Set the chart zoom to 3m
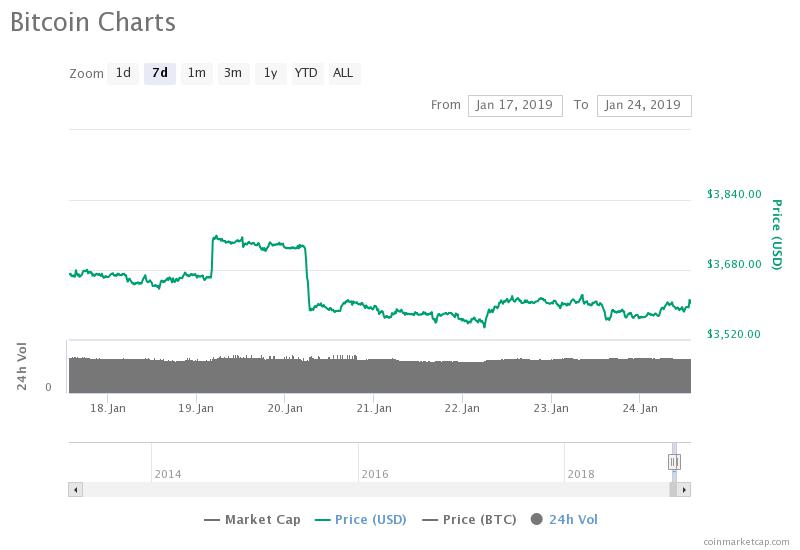Image resolution: width=800 pixels, height=550 pixels. [x=233, y=73]
